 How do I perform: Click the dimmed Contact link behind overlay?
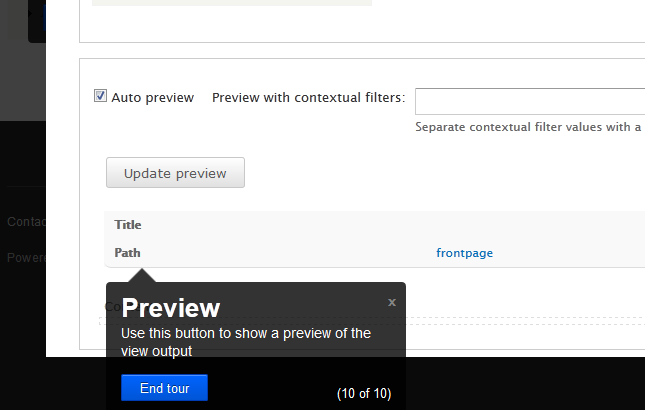26,222
